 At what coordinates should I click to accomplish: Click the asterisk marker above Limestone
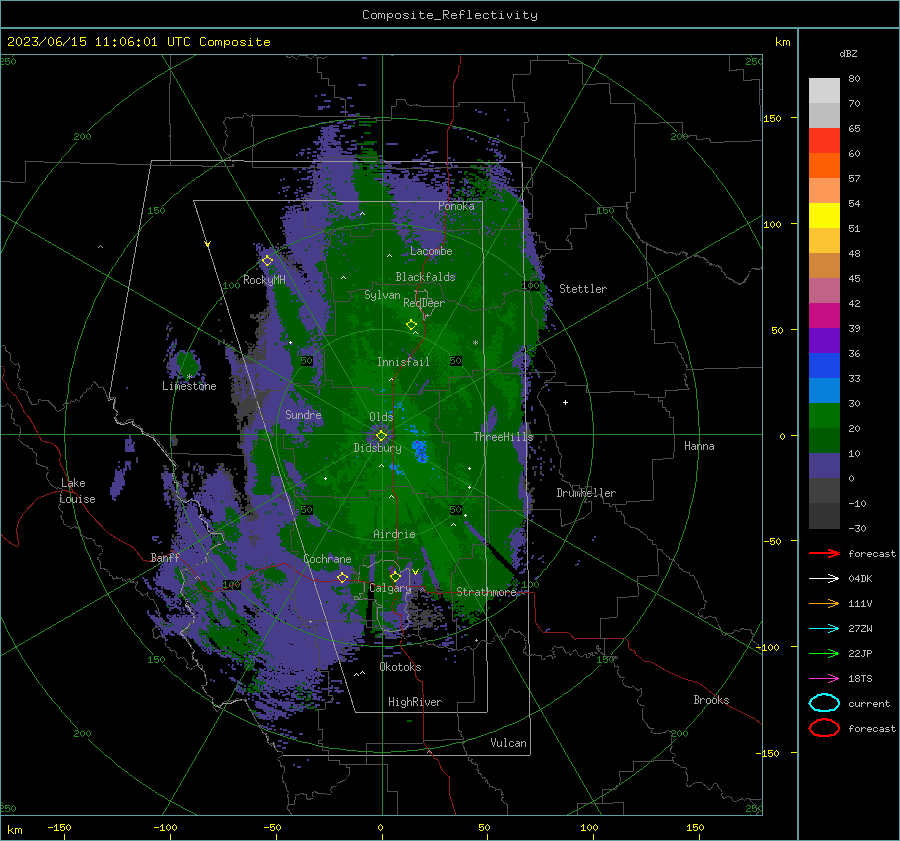(x=189, y=377)
